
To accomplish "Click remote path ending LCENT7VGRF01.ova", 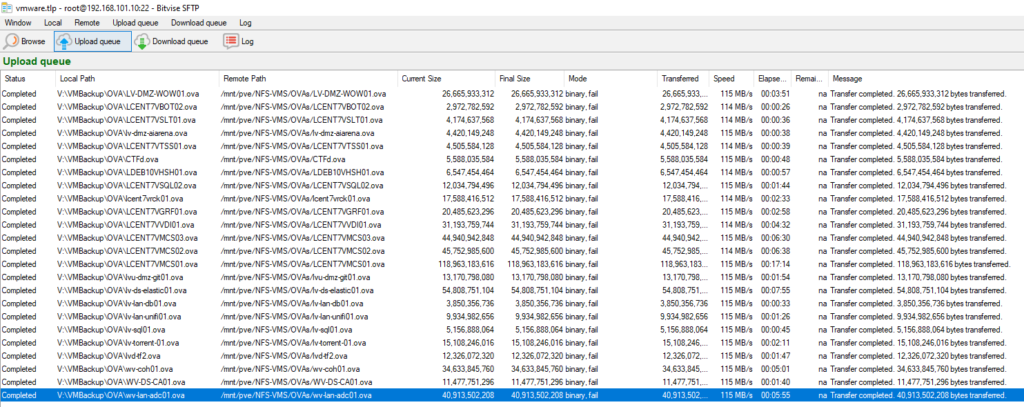I will click(x=302, y=212).
